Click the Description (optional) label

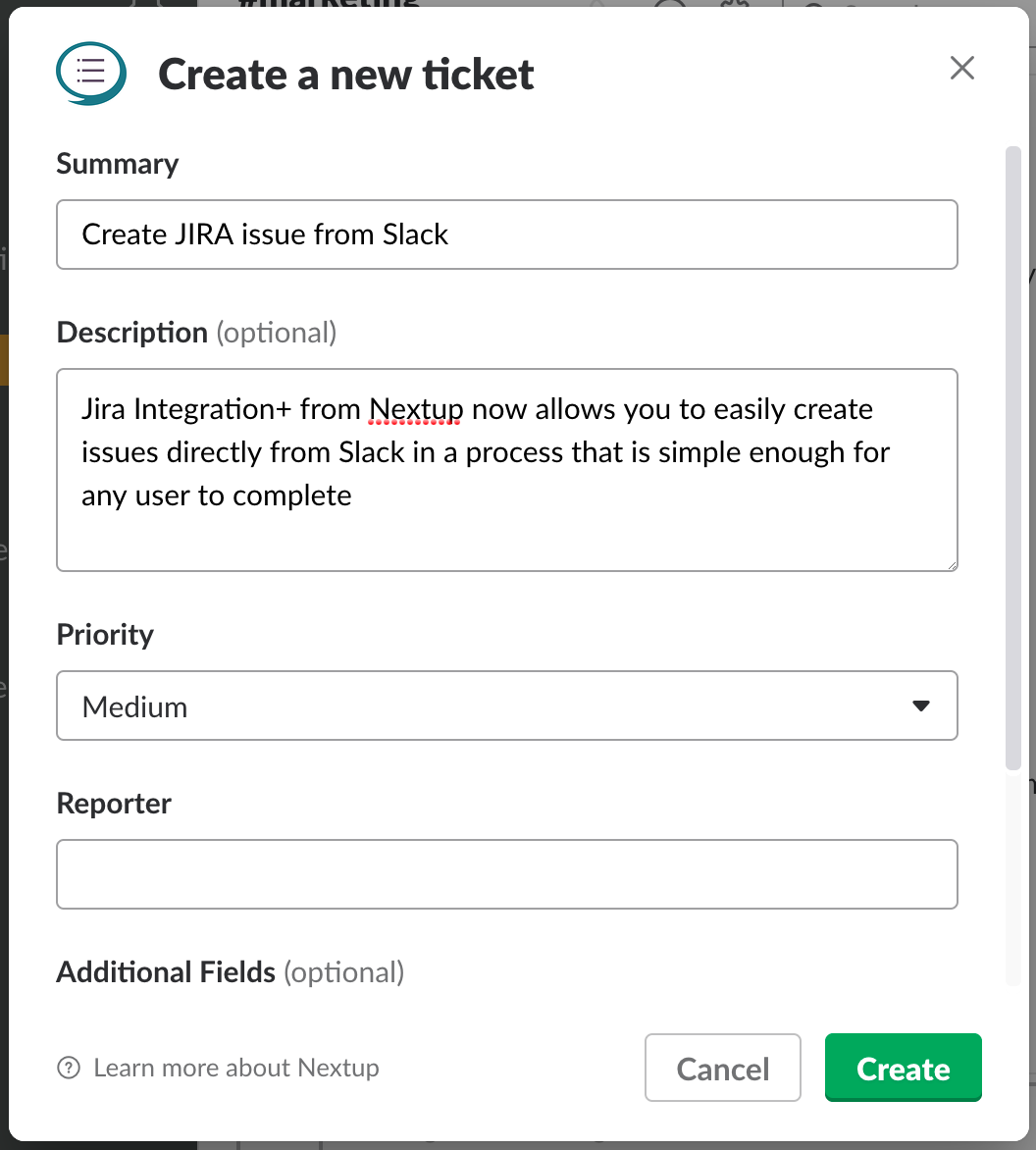point(196,333)
